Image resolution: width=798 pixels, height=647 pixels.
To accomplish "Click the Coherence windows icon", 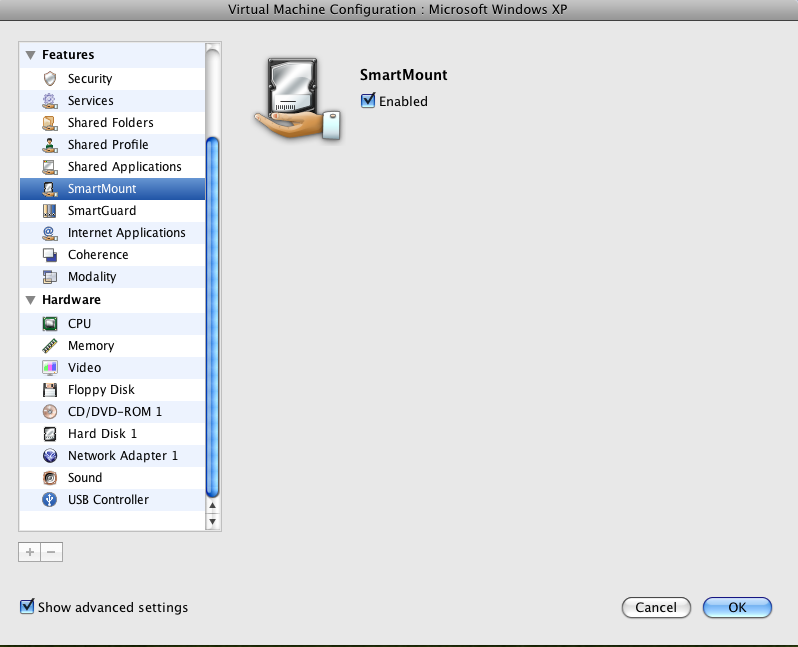I will tap(50, 255).
